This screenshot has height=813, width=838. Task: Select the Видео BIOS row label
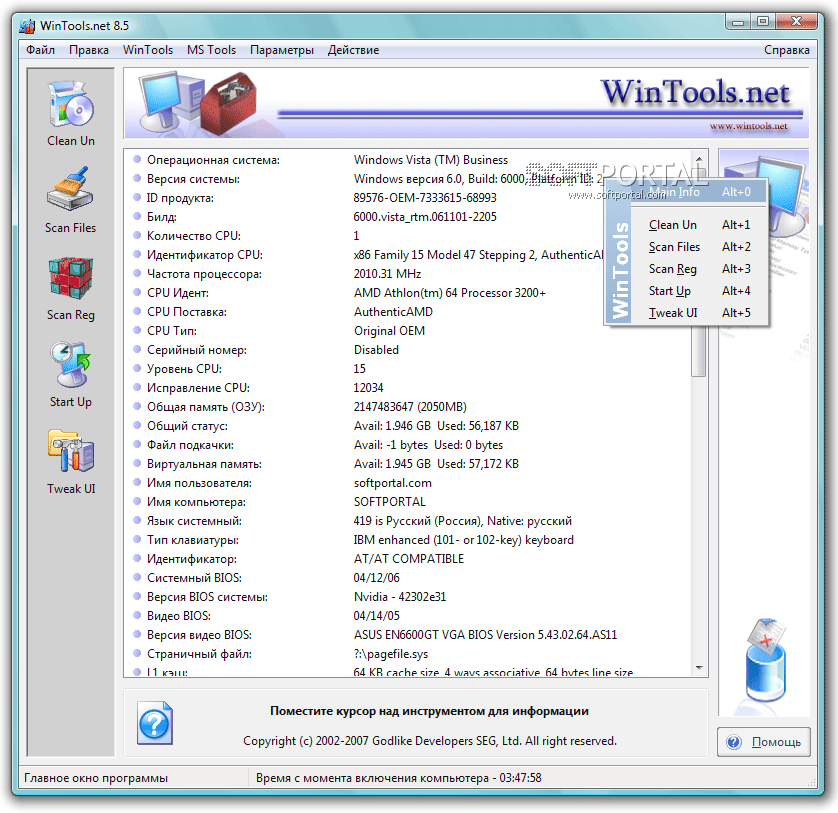point(179,616)
